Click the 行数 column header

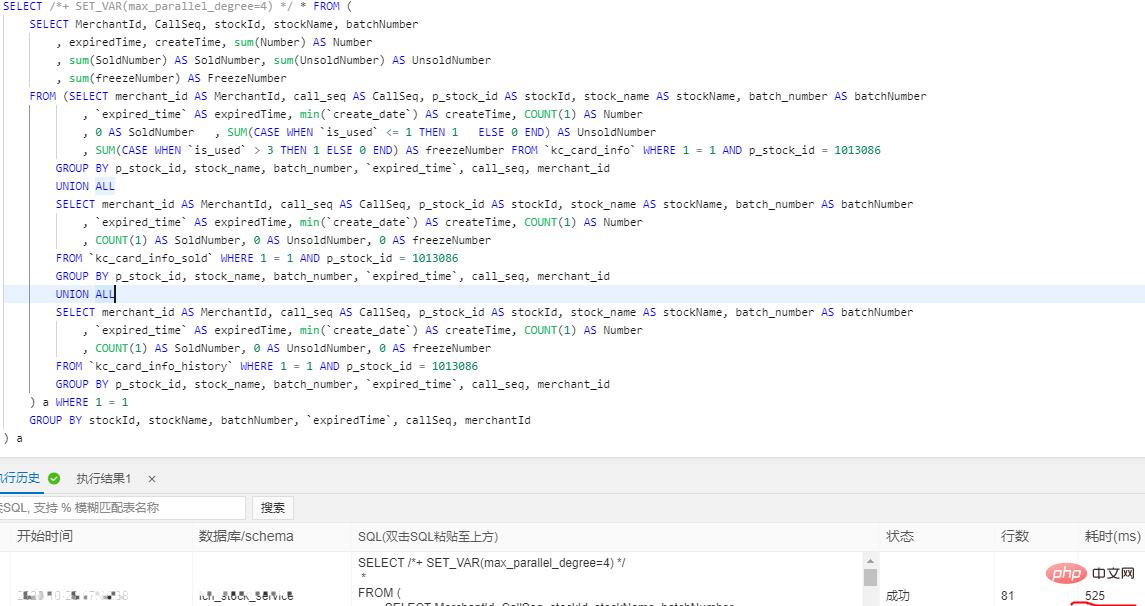point(1014,536)
